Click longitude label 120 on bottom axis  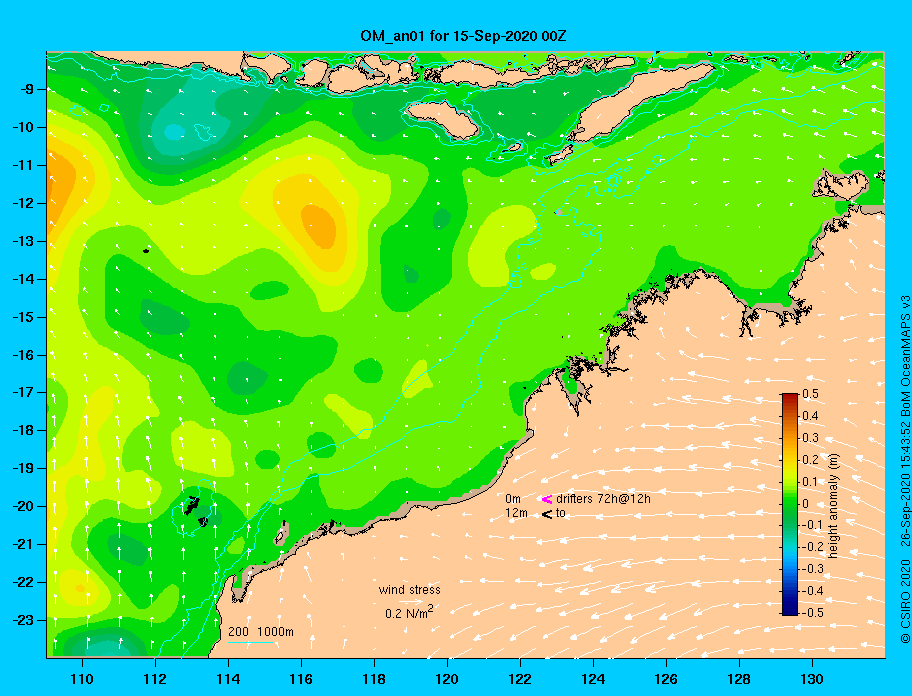point(447,679)
